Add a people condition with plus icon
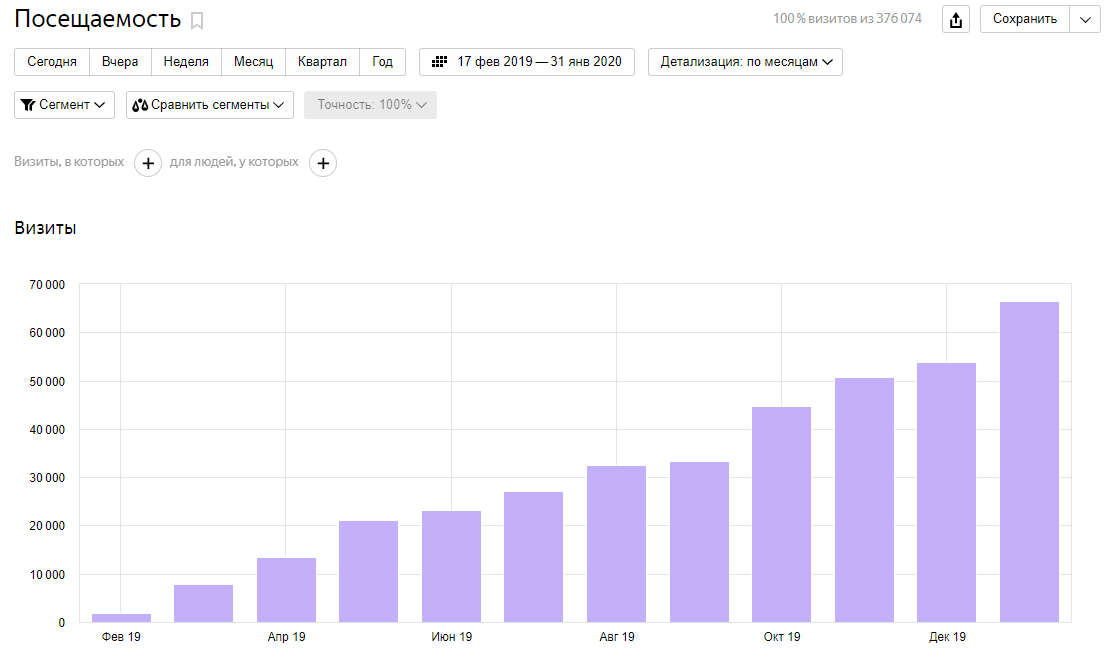The image size is (1112, 662). [x=323, y=163]
